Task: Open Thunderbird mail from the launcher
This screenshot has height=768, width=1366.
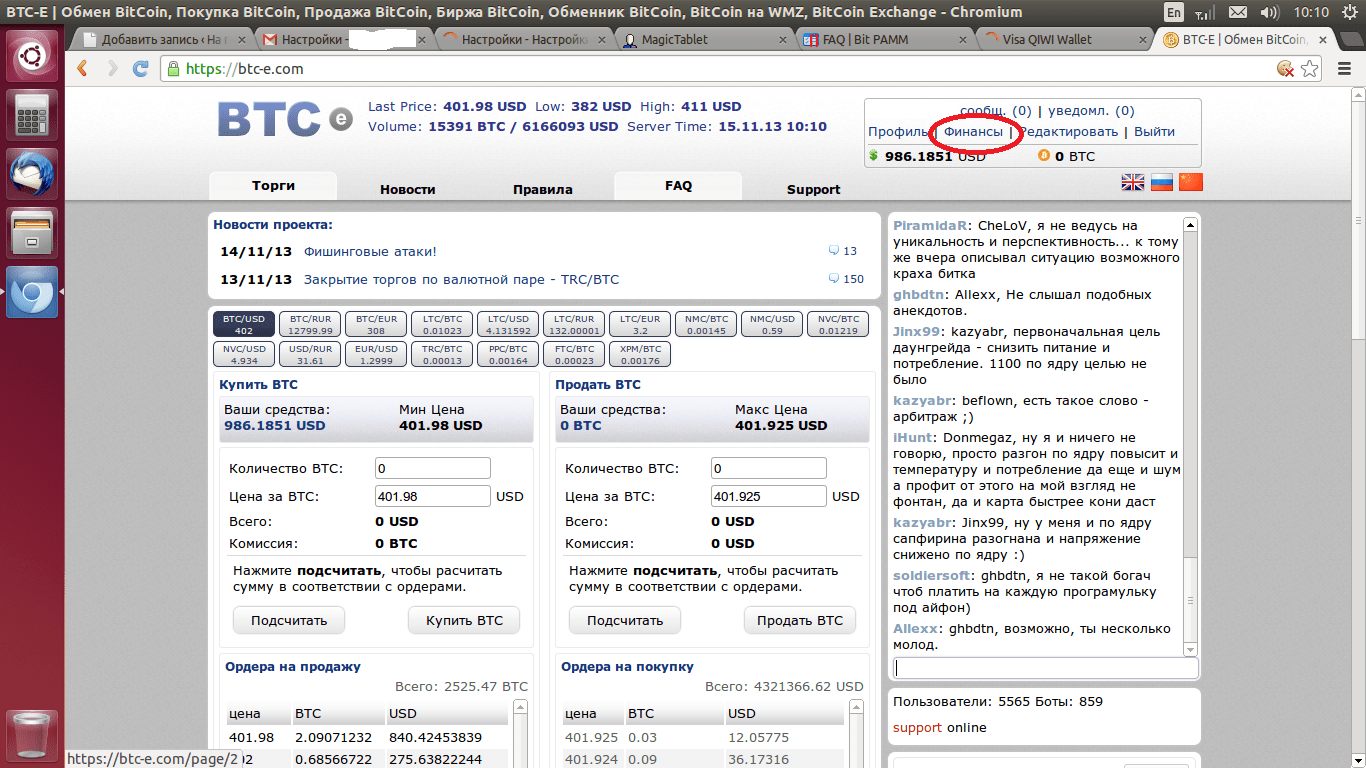Action: [32, 173]
